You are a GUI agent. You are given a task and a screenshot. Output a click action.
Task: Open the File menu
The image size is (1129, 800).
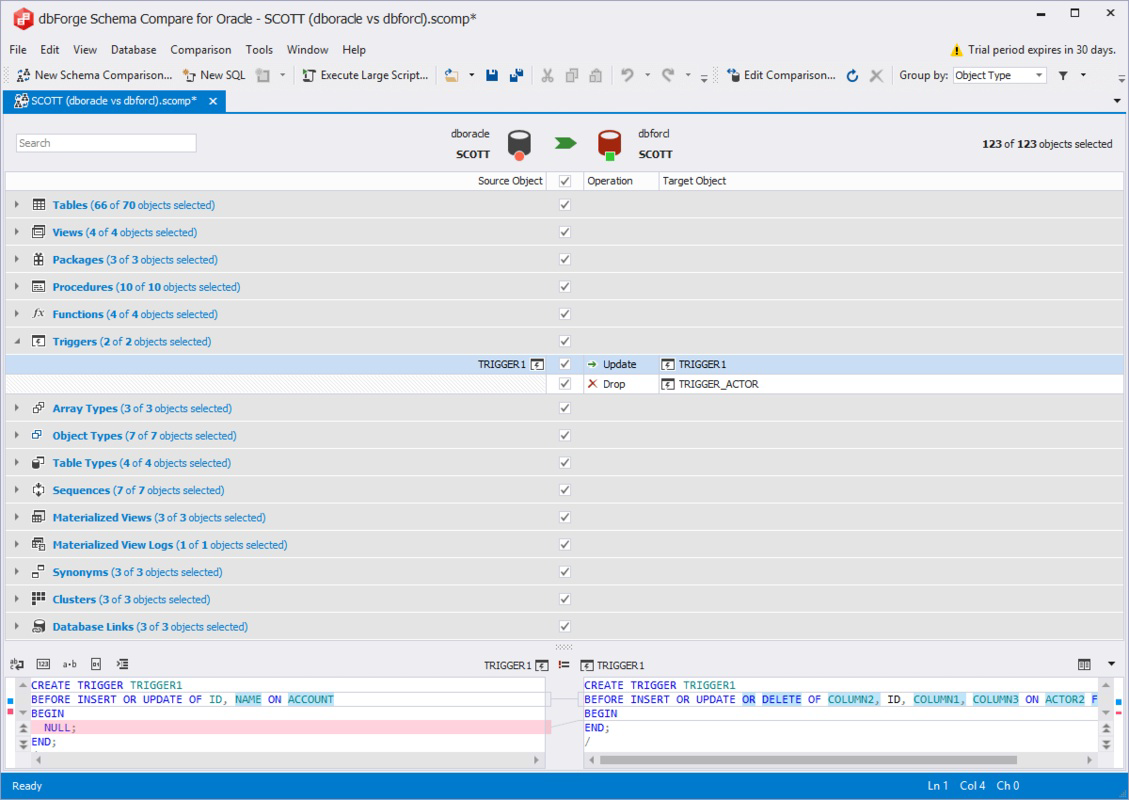(18, 50)
